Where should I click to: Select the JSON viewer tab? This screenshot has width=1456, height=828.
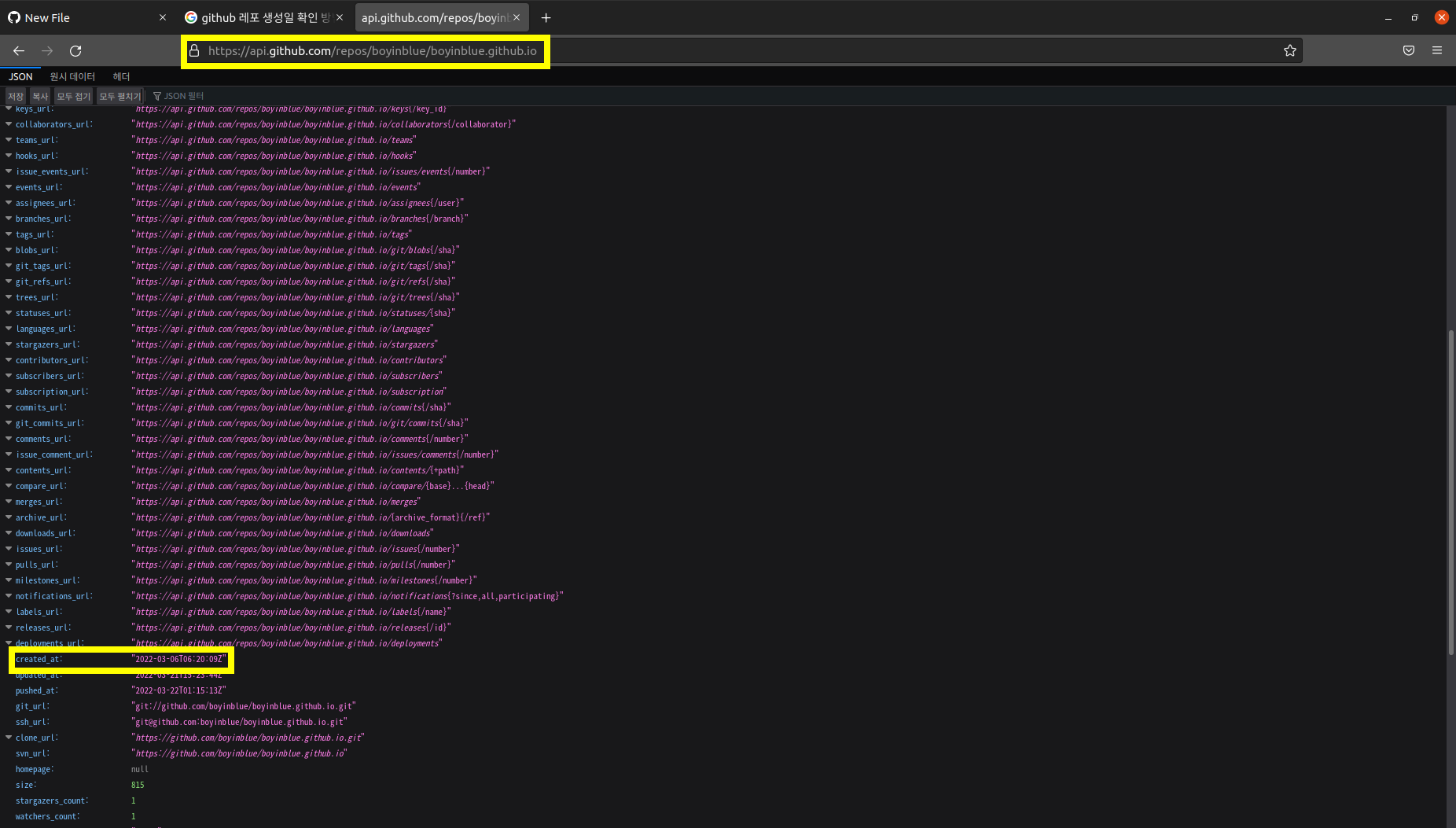pos(20,76)
